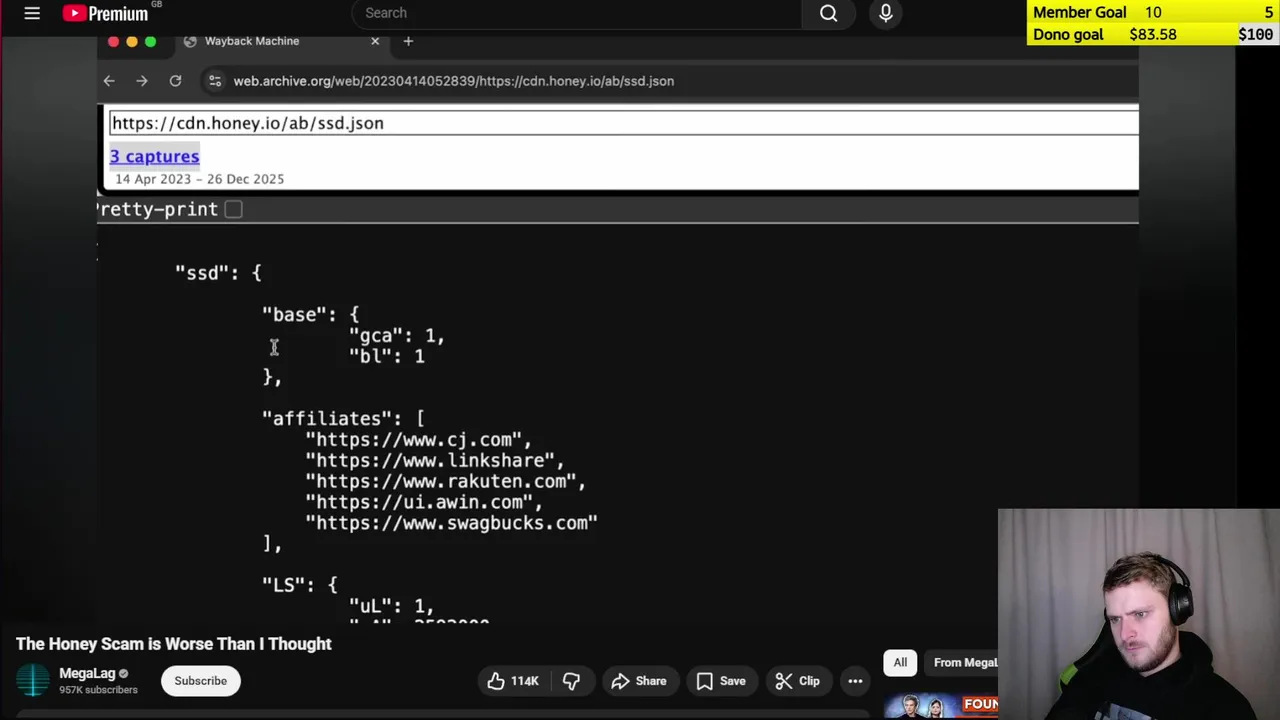This screenshot has width=1280, height=720.
Task: Select the From MegaLag filter chip
Action: pyautogui.click(x=962, y=662)
